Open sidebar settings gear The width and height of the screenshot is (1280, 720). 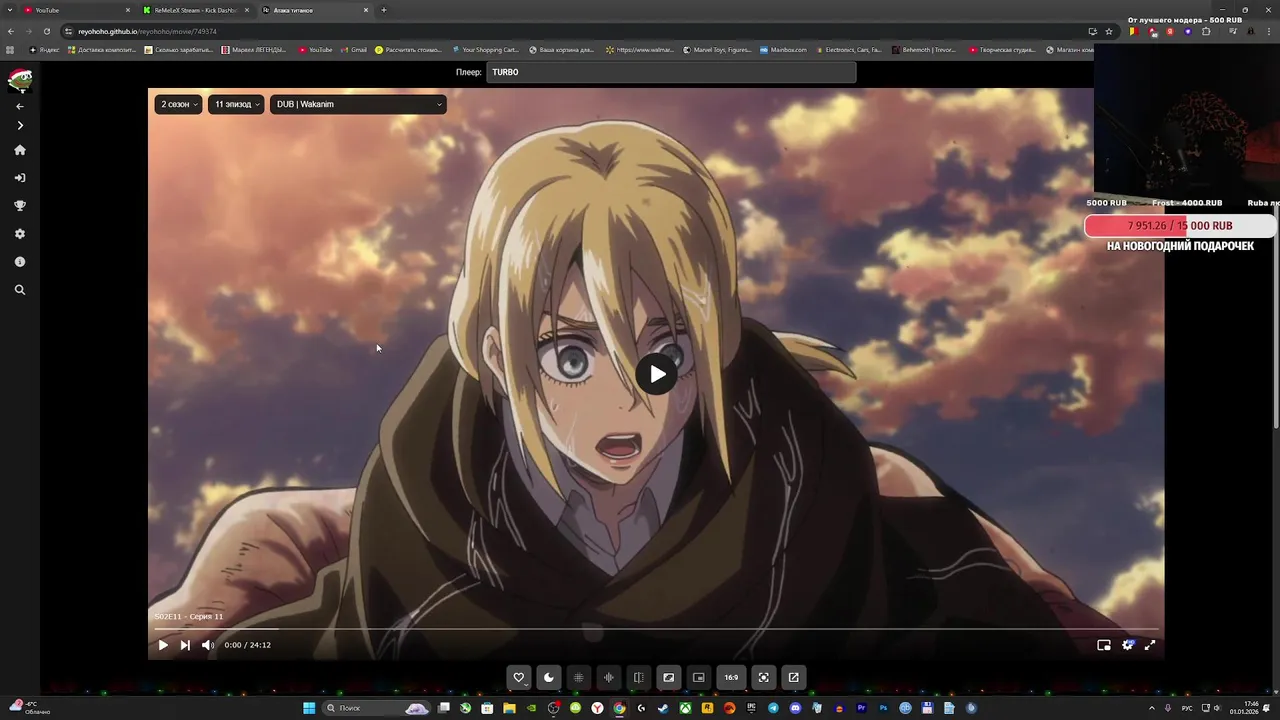coord(20,234)
